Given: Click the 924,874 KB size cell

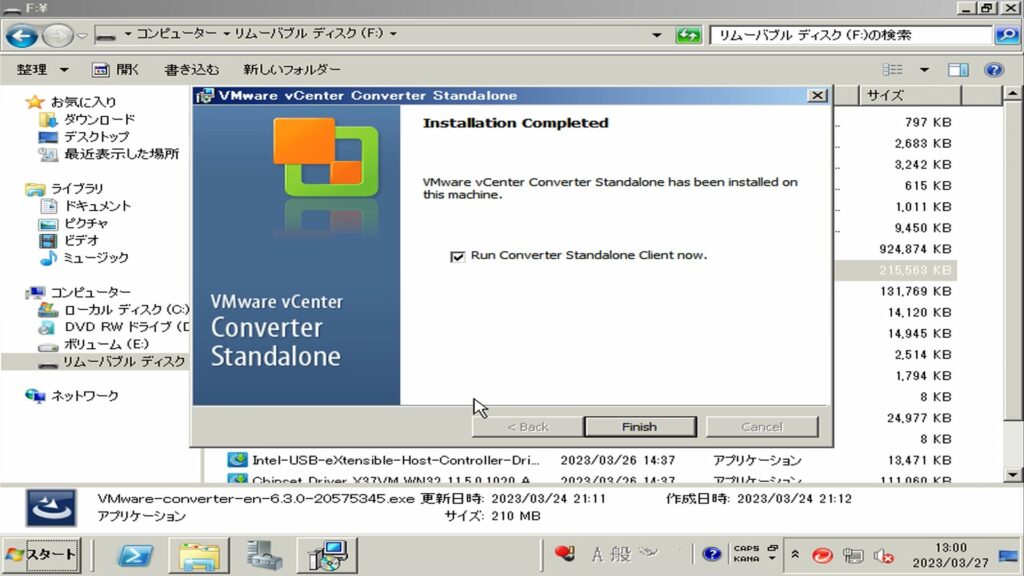Looking at the screenshot, I should tap(915, 249).
